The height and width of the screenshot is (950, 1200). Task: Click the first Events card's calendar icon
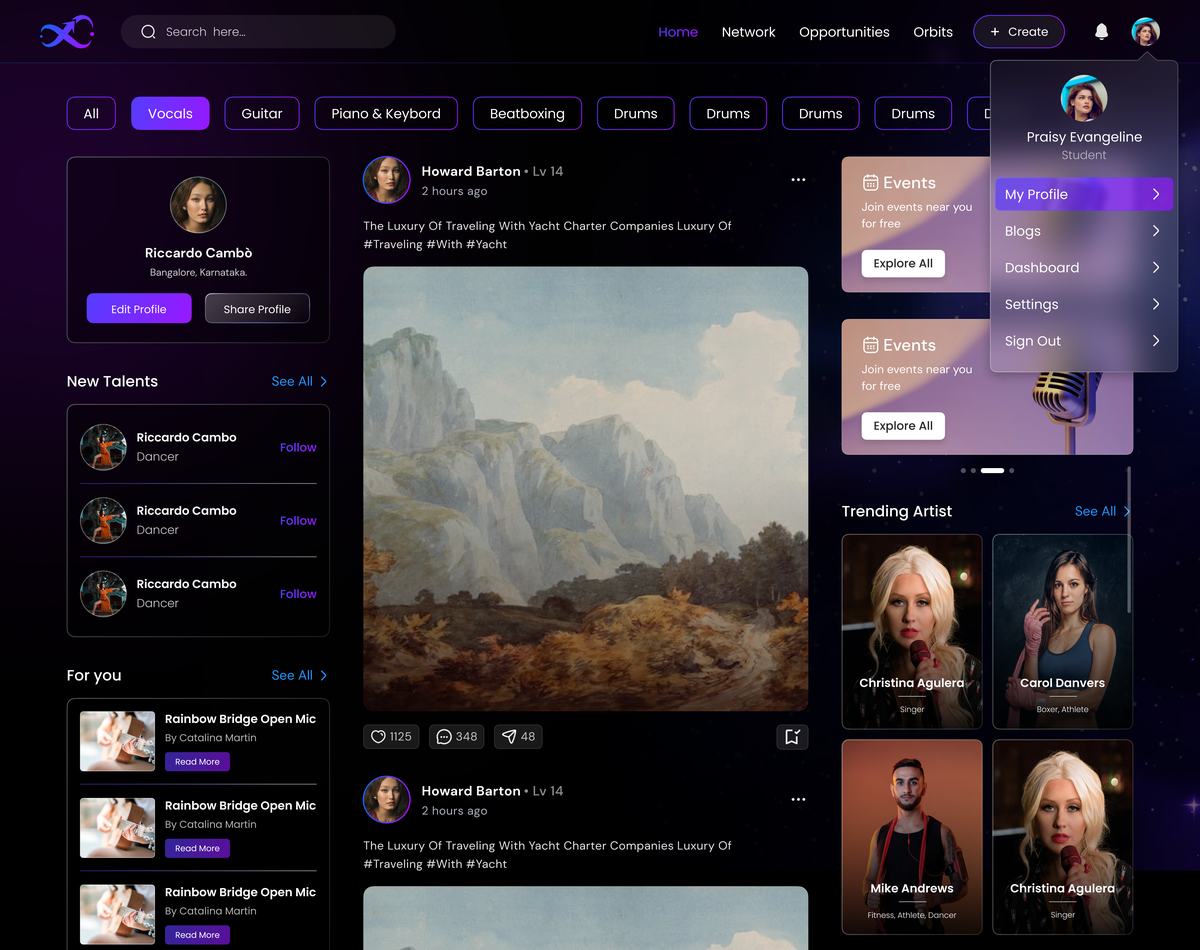coord(870,183)
